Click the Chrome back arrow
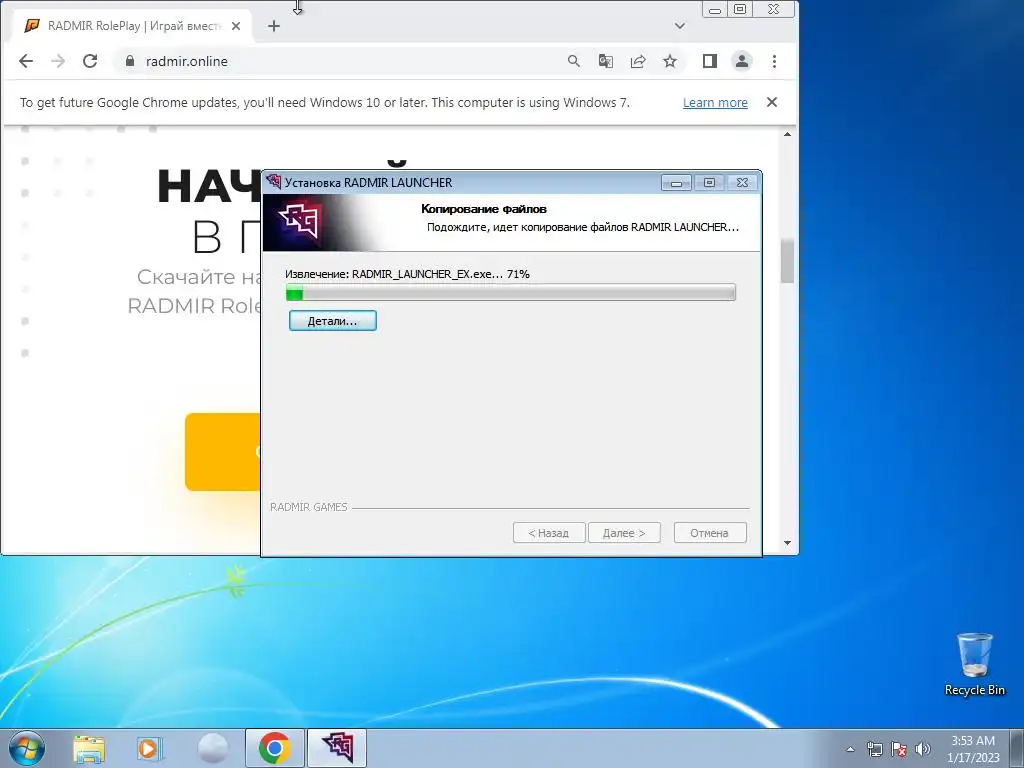1024x768 pixels. (25, 61)
